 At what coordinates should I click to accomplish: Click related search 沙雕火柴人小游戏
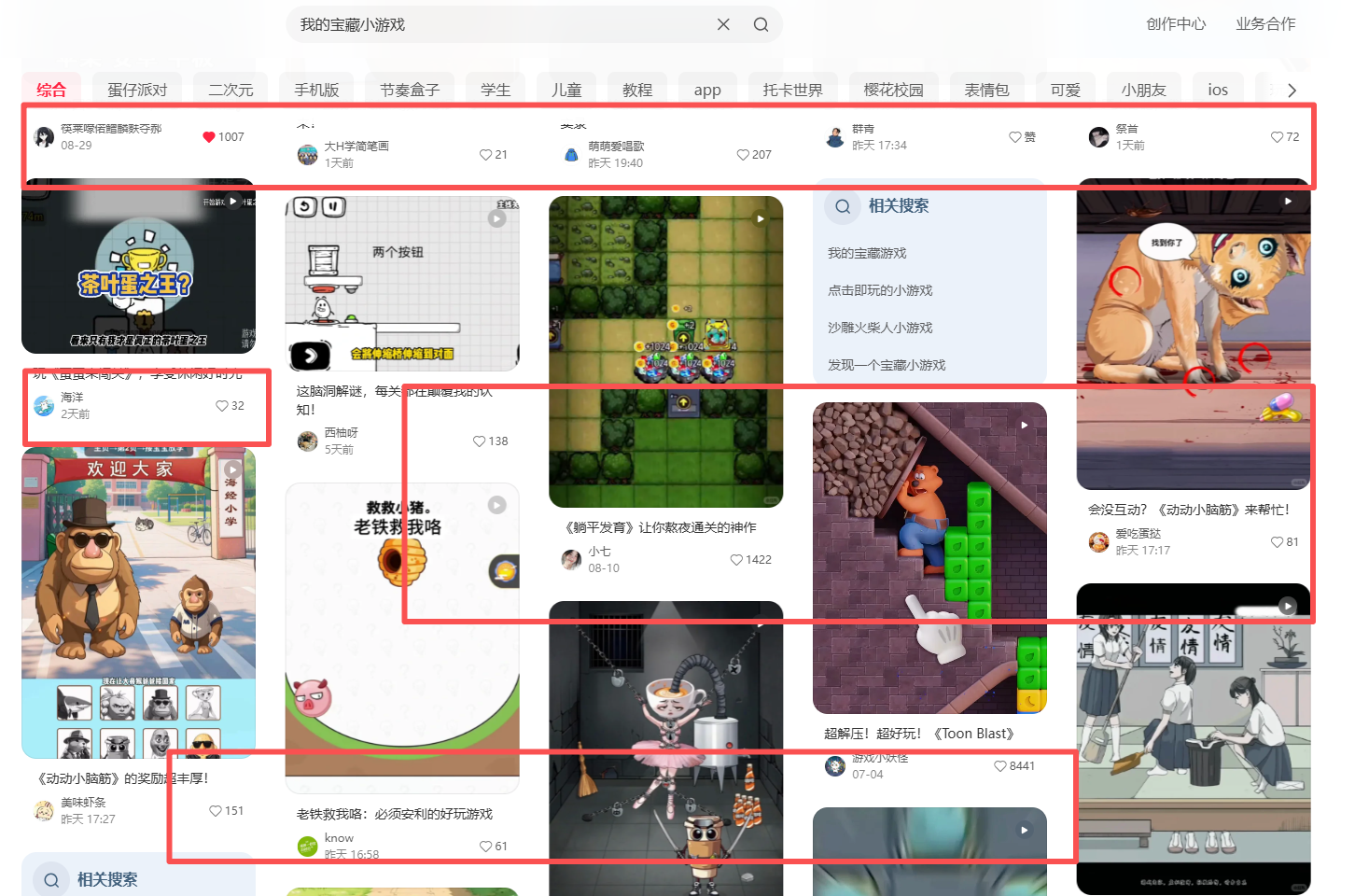880,328
